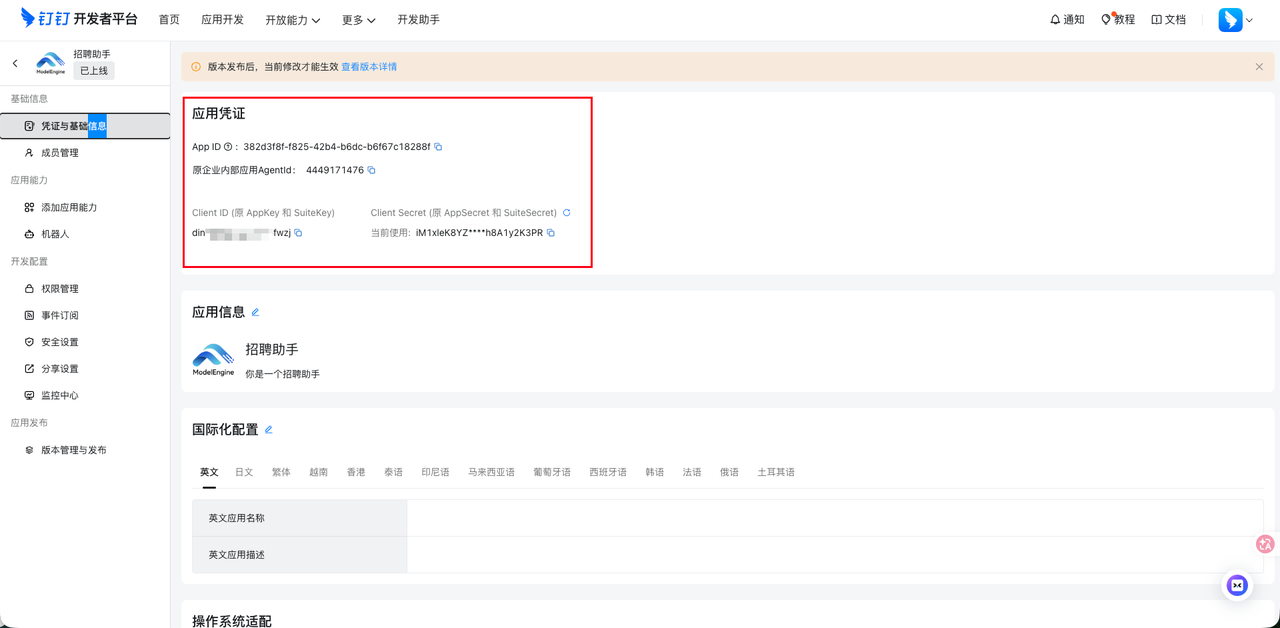
Task: Click App ID text 382d3f8f-f825-42b4-b6dc-b6f67c18288f
Action: coord(337,147)
